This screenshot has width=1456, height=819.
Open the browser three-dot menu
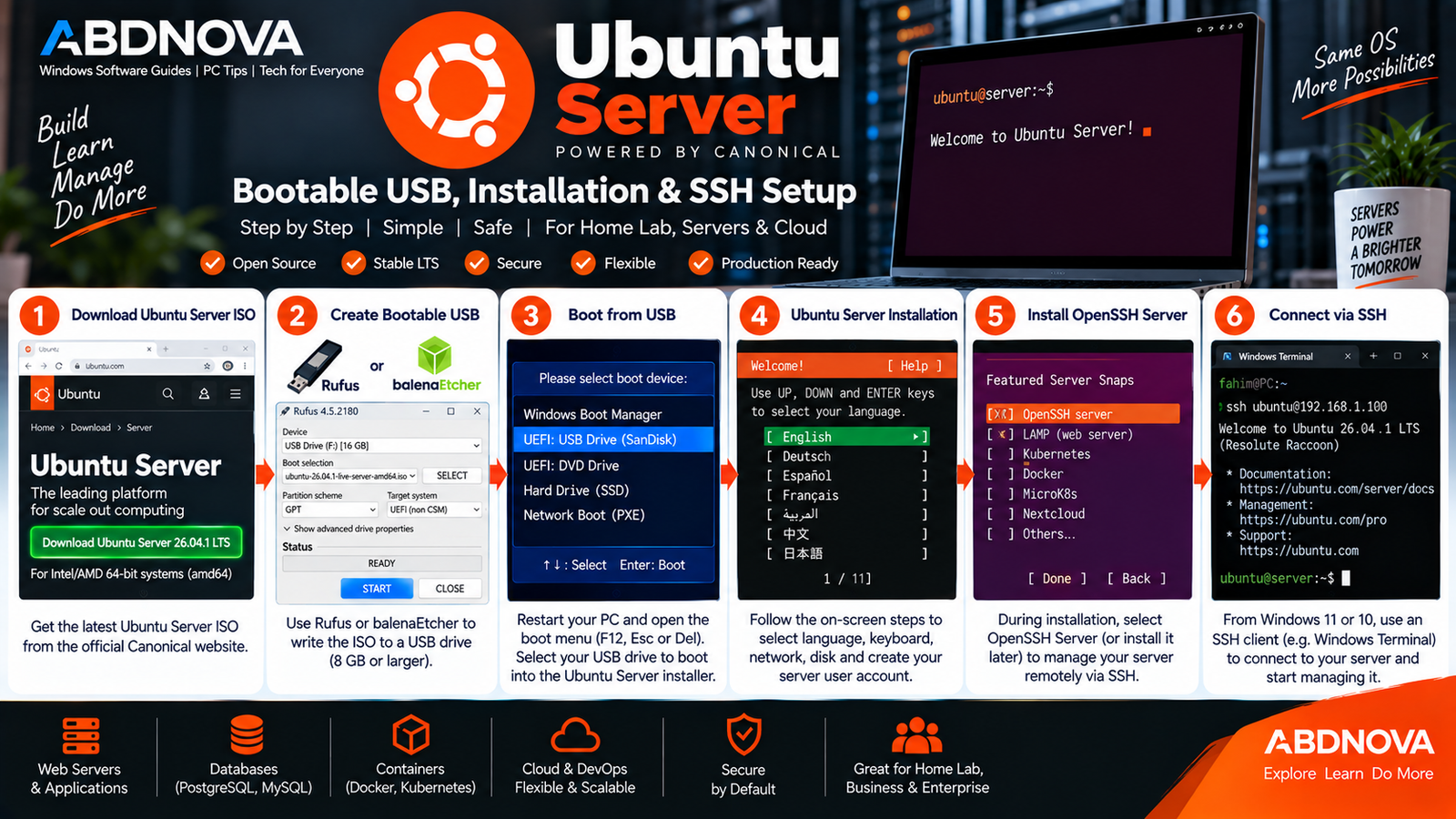pos(245,366)
